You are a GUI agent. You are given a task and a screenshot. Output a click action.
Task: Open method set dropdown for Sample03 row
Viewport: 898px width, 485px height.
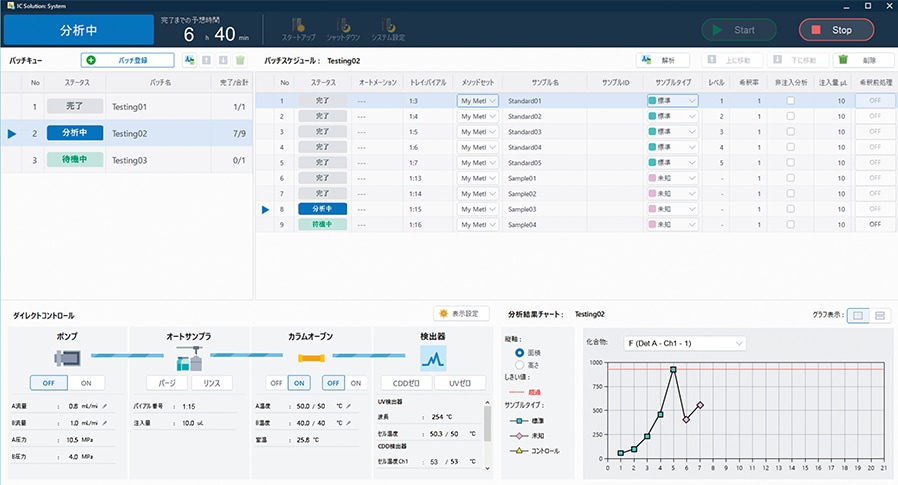[477, 209]
